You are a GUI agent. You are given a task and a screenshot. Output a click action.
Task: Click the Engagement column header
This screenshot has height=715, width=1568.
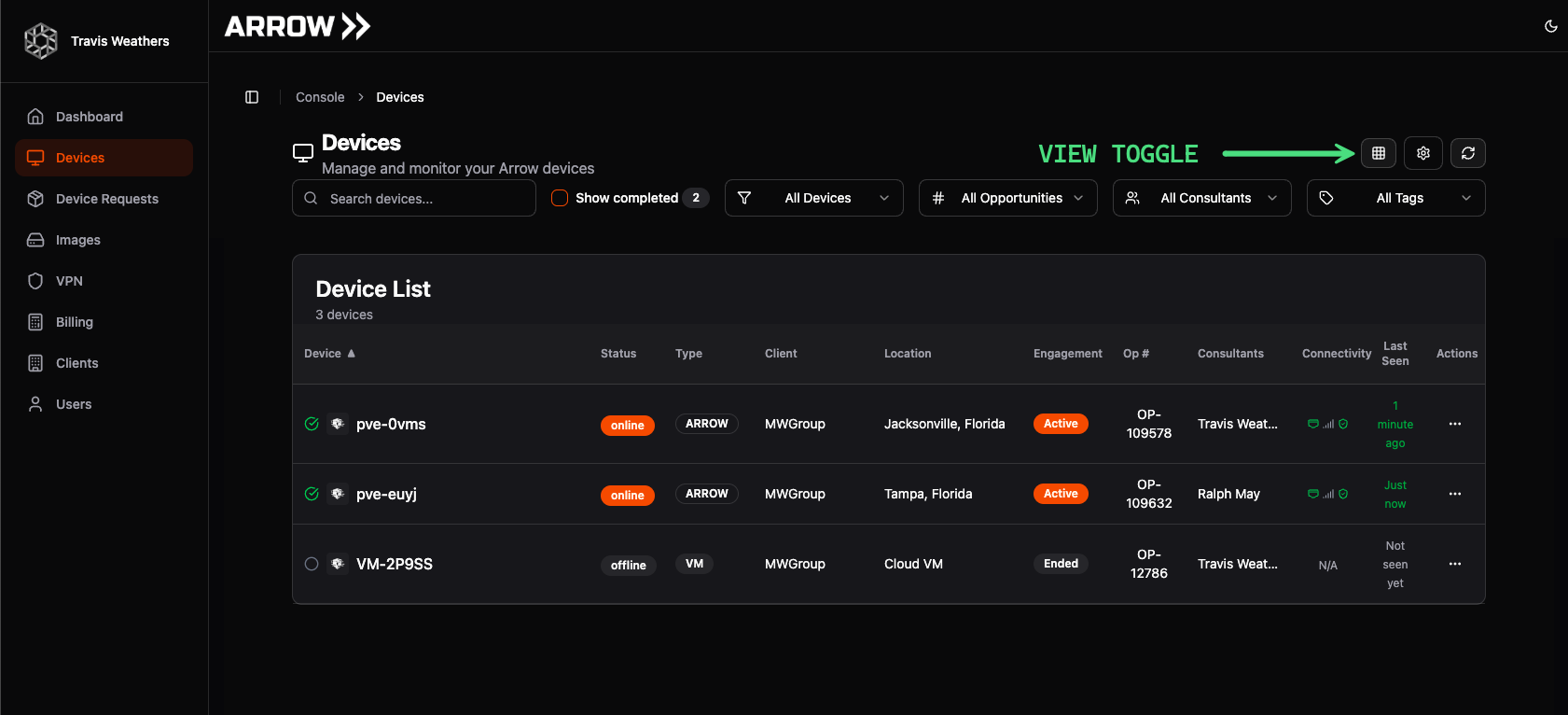click(x=1068, y=354)
